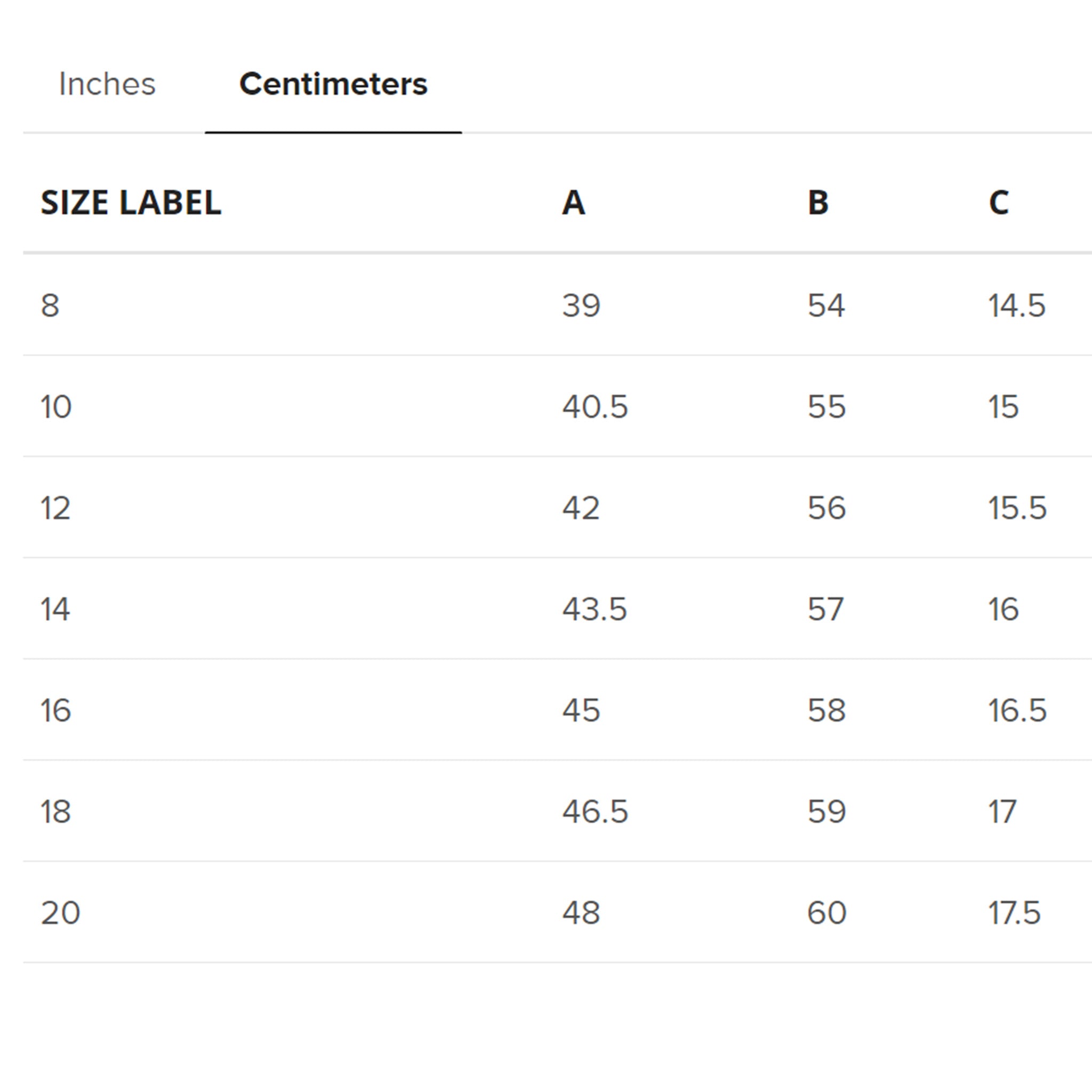
Task: Select size 16 row label
Action: coord(55,711)
